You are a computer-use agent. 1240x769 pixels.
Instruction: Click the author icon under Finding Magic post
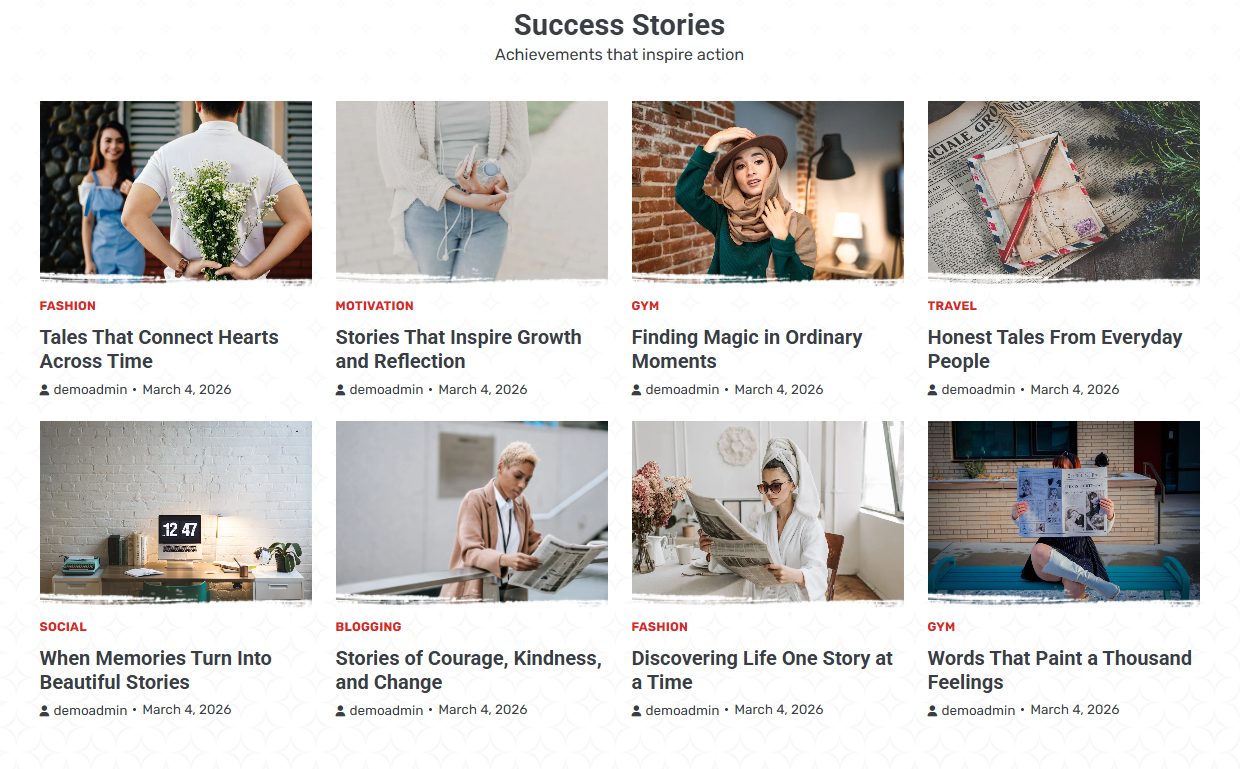click(x=637, y=390)
